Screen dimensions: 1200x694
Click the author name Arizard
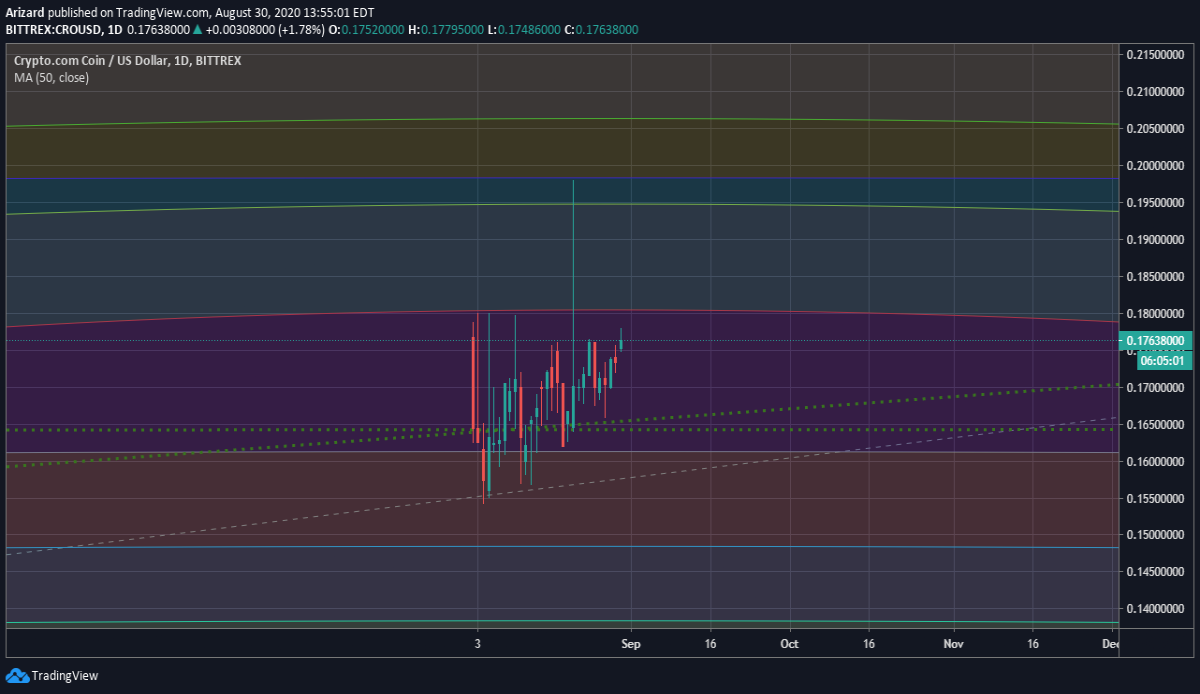(24, 13)
